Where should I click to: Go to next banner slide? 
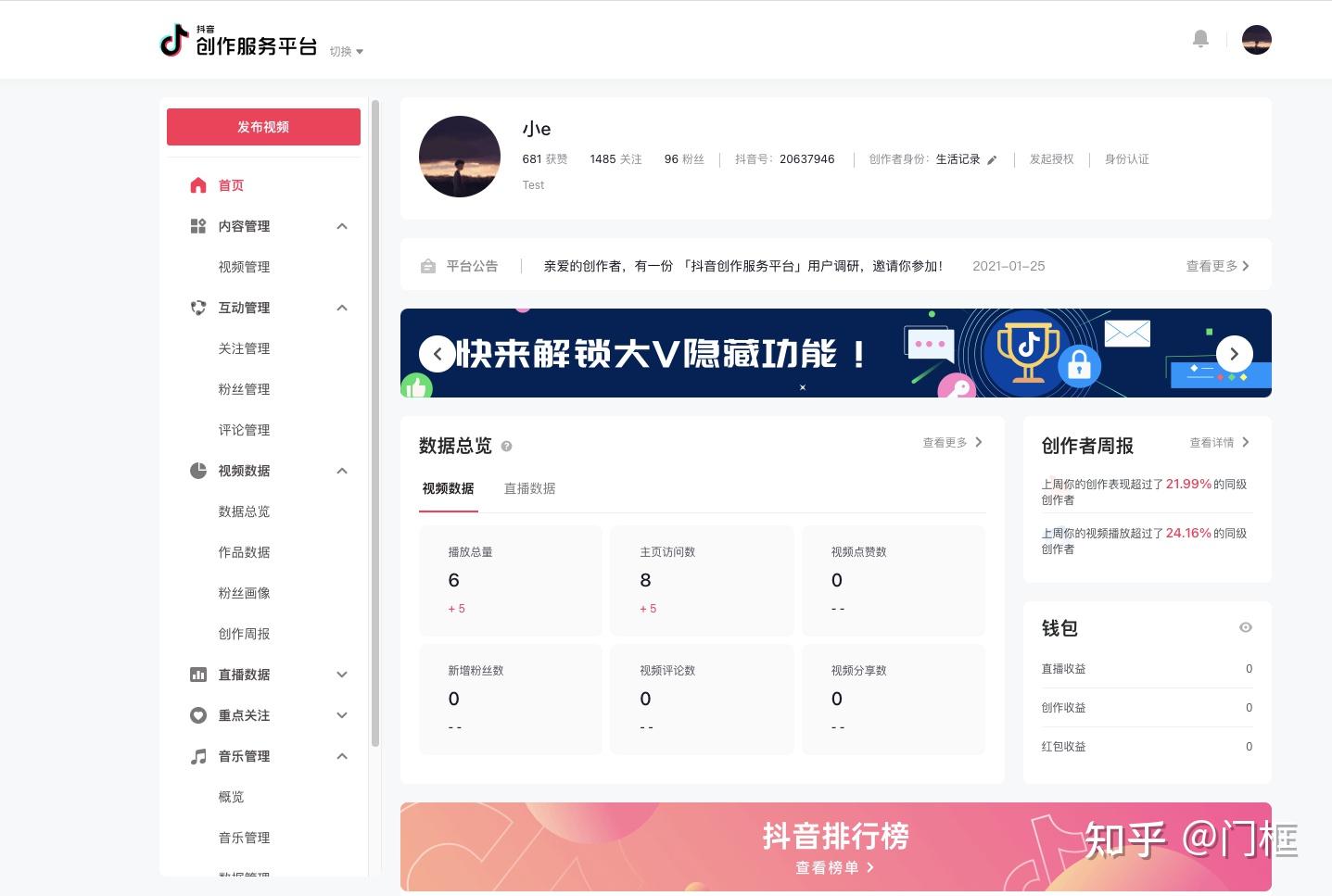pyautogui.click(x=1234, y=354)
